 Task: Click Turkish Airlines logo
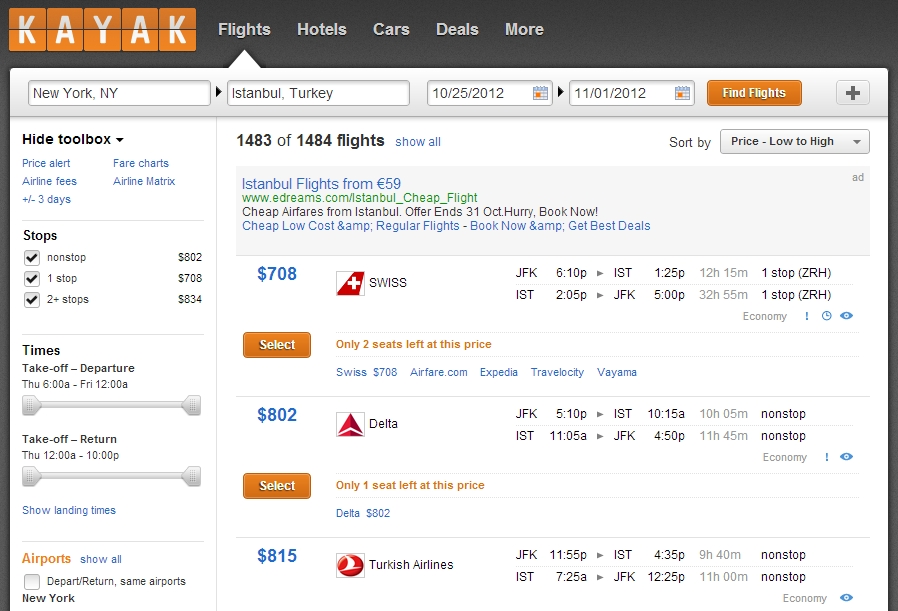[x=350, y=565]
